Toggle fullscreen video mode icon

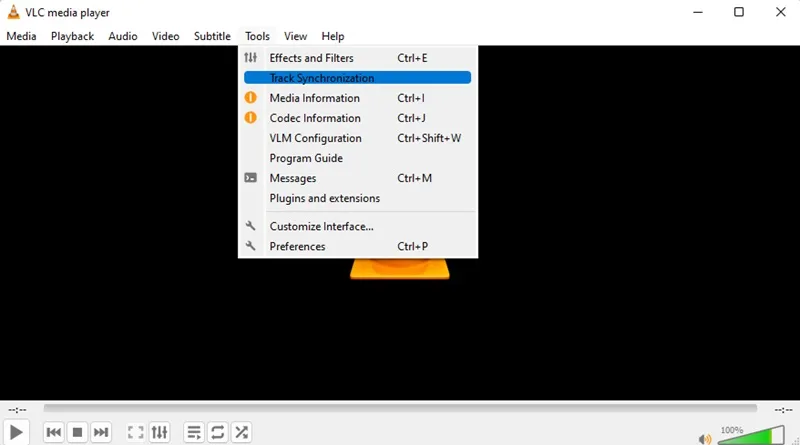pos(135,432)
